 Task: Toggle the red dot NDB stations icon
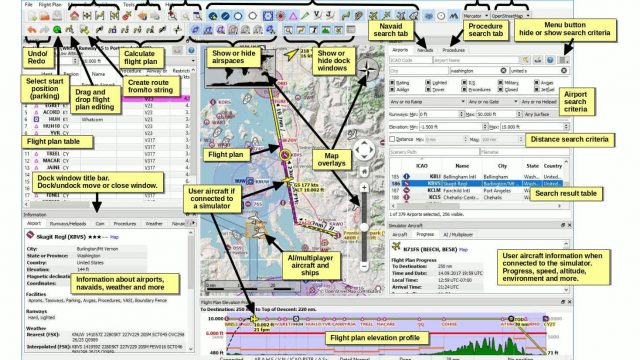[x=280, y=16]
